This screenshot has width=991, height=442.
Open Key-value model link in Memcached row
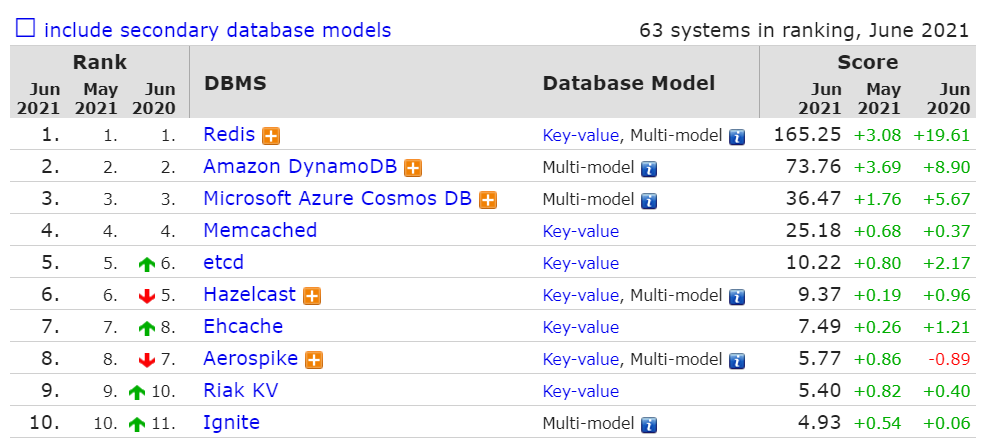coord(580,231)
